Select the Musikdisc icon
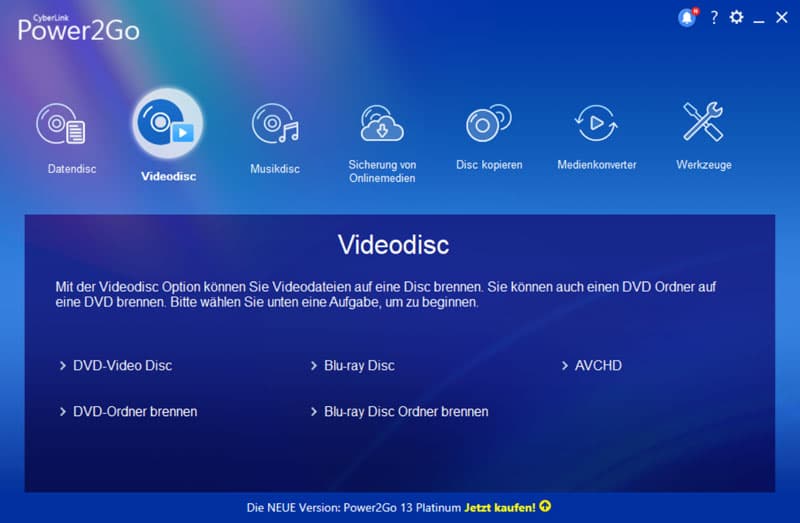This screenshot has height=523, width=800. [x=275, y=123]
